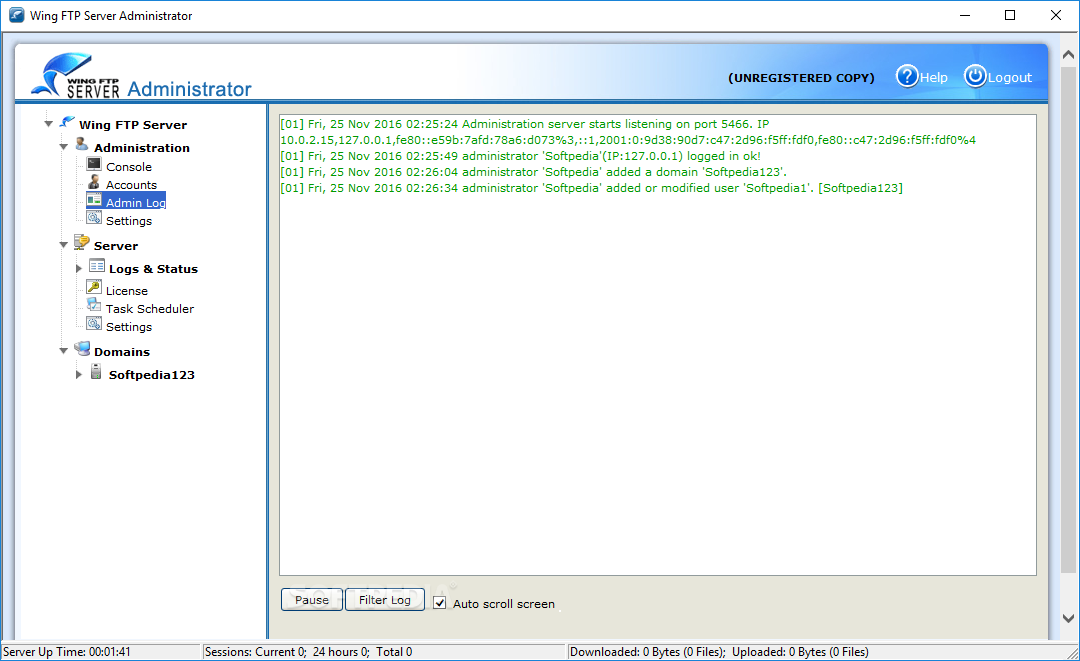Select the Softpedia123 domain label
Viewport: 1080px width, 661px height.
tap(152, 375)
